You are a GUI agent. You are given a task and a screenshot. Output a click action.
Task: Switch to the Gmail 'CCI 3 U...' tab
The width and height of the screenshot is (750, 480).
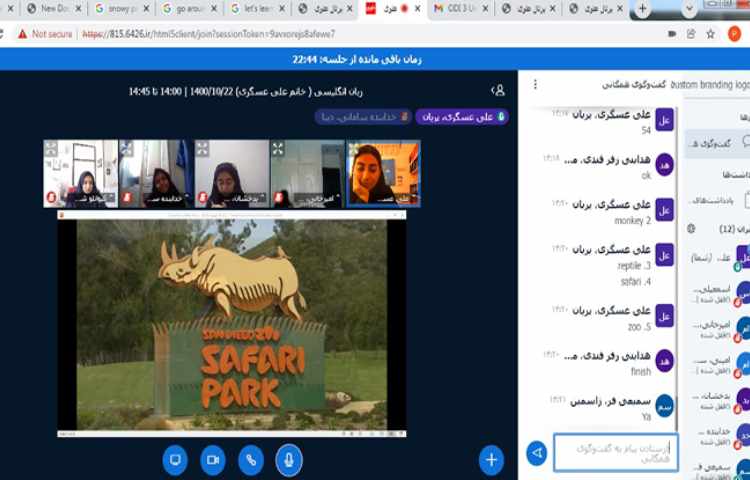coord(461,9)
